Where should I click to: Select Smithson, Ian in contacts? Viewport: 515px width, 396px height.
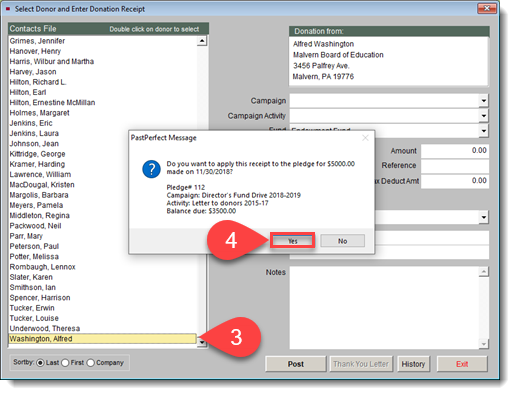pos(33,288)
